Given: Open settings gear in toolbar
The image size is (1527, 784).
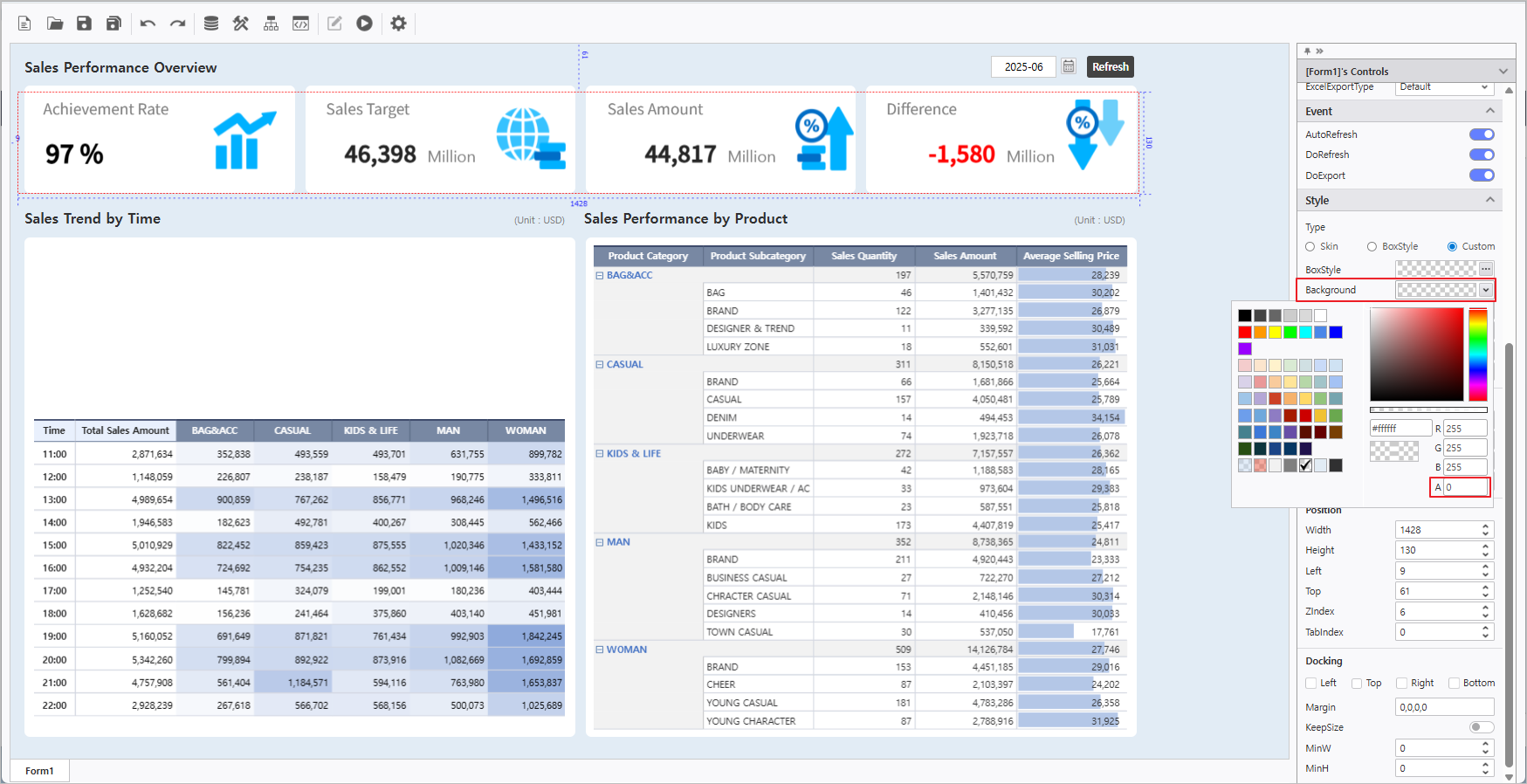Looking at the screenshot, I should (398, 24).
